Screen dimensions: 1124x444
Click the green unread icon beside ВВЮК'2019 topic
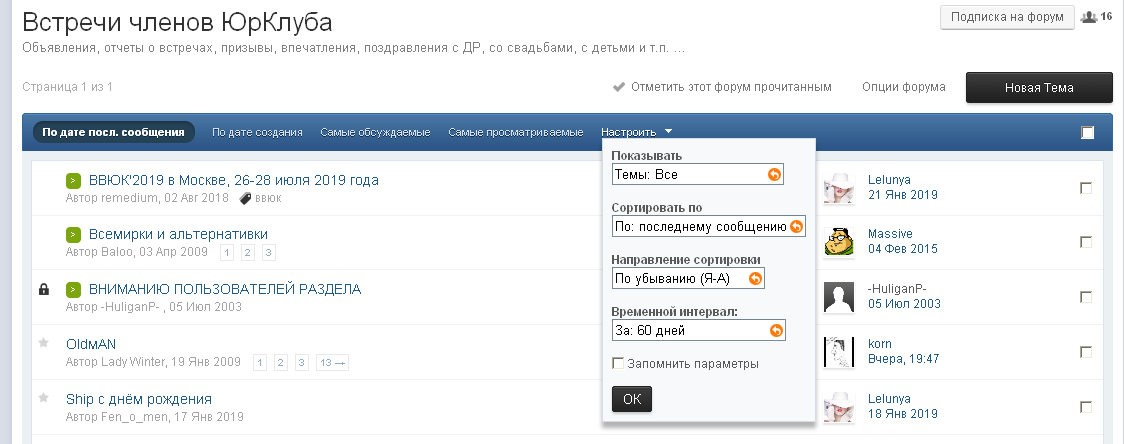74,181
